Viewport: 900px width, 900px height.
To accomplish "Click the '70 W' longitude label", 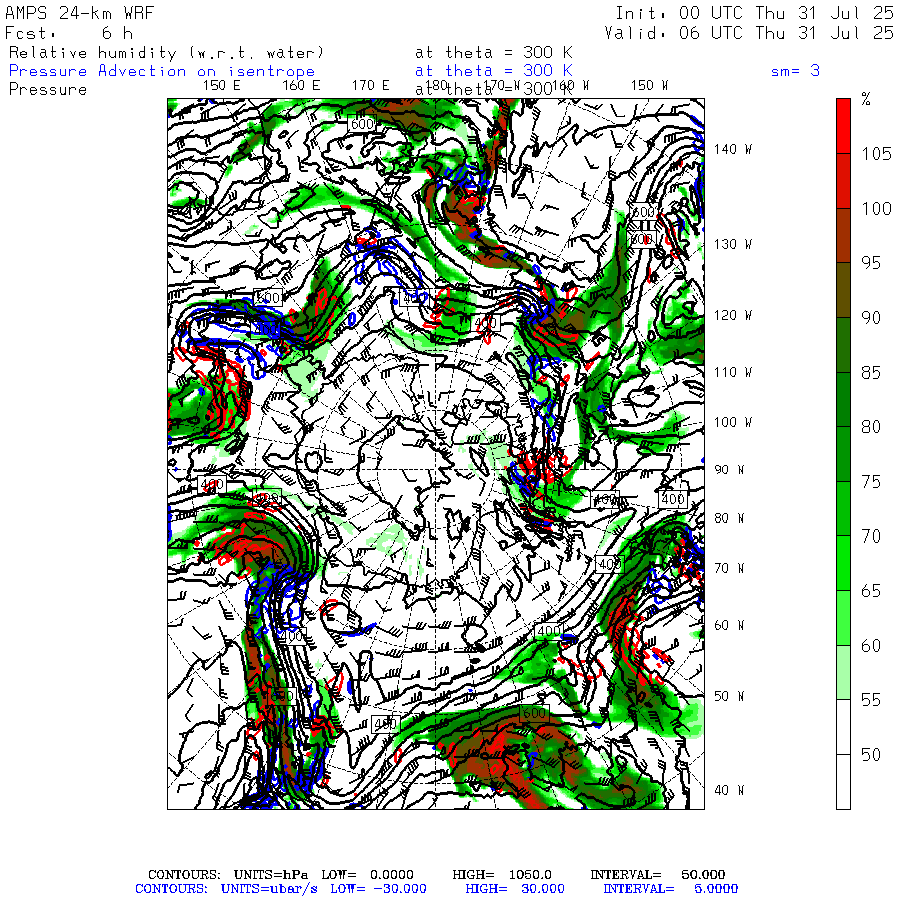I will (x=729, y=568).
